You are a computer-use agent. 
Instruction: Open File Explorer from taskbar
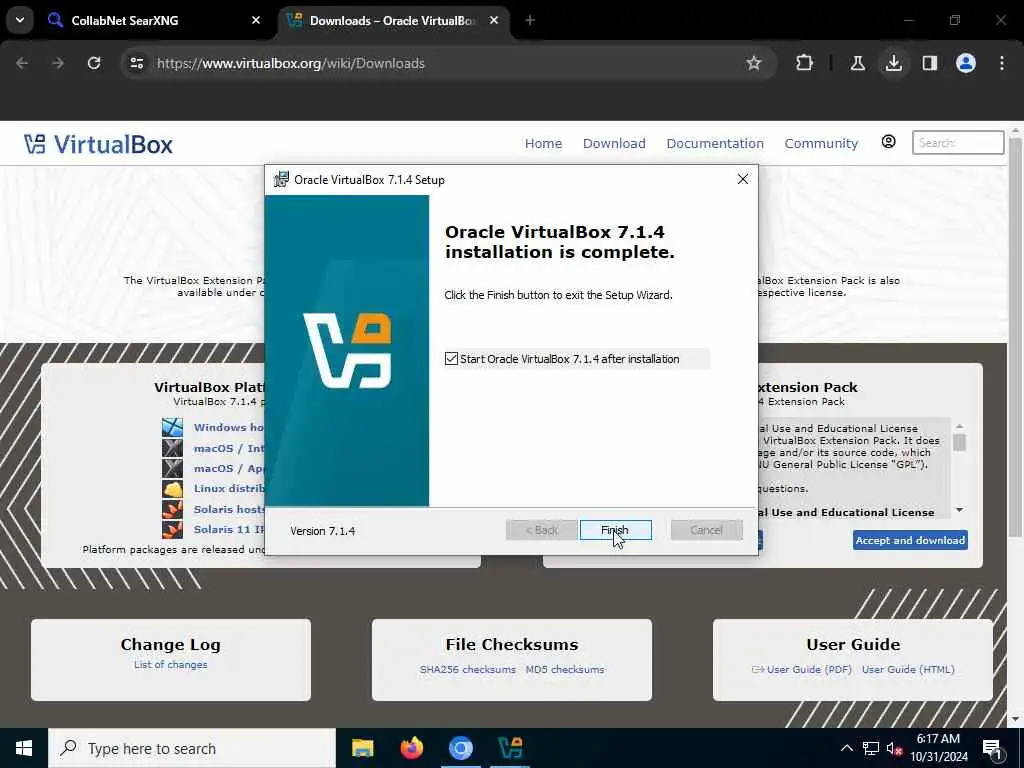tap(362, 748)
